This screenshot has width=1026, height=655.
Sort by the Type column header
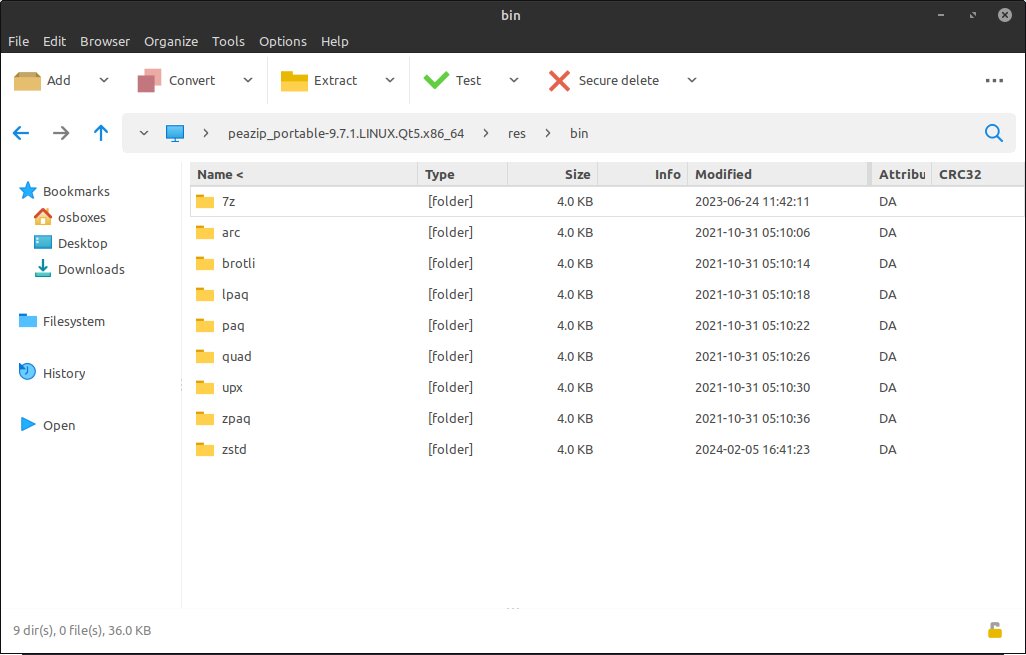click(x=463, y=175)
